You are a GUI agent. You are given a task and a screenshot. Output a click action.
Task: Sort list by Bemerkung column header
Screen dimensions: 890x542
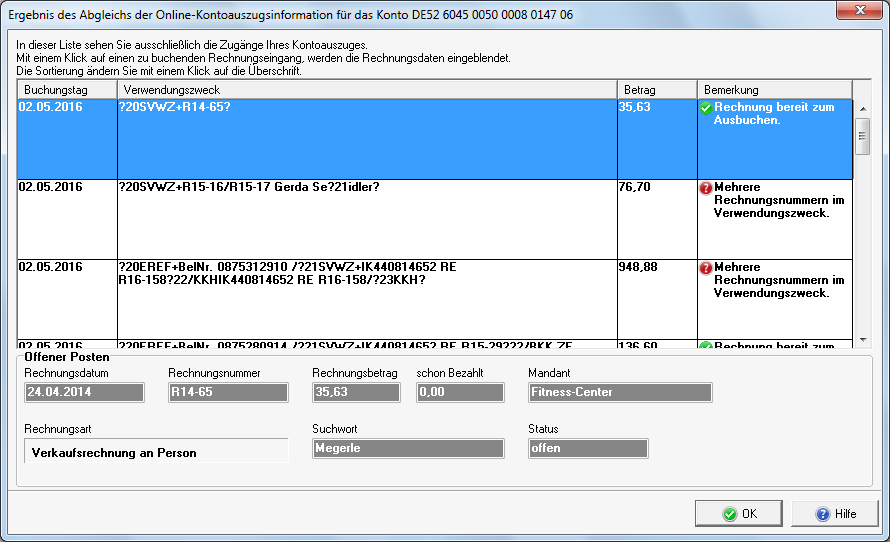click(773, 90)
